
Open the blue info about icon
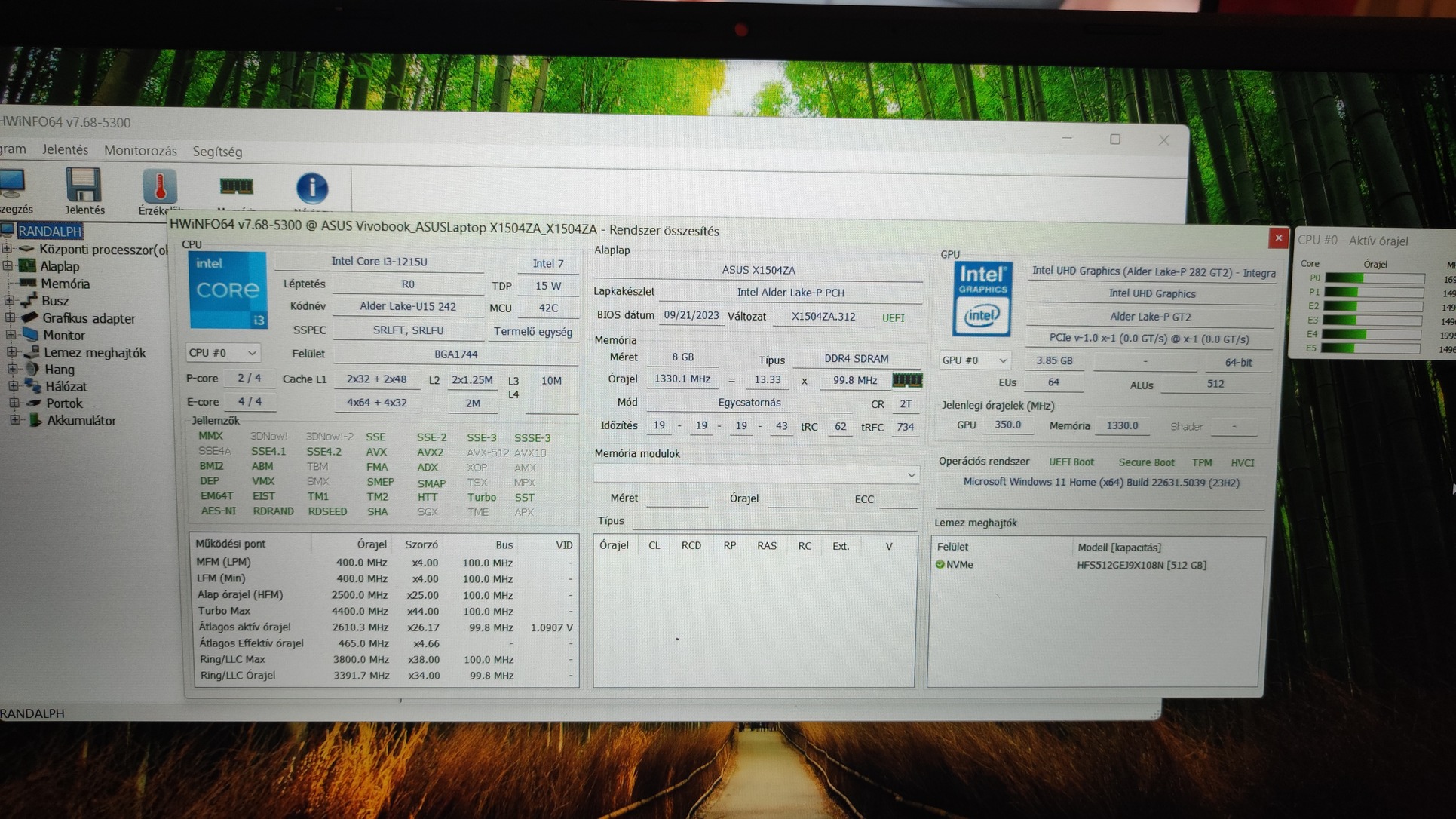(311, 188)
